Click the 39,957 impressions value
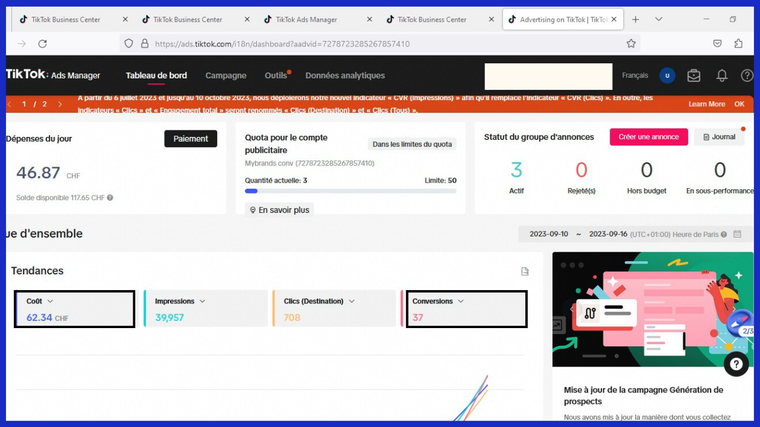The image size is (760, 427). pos(169,317)
